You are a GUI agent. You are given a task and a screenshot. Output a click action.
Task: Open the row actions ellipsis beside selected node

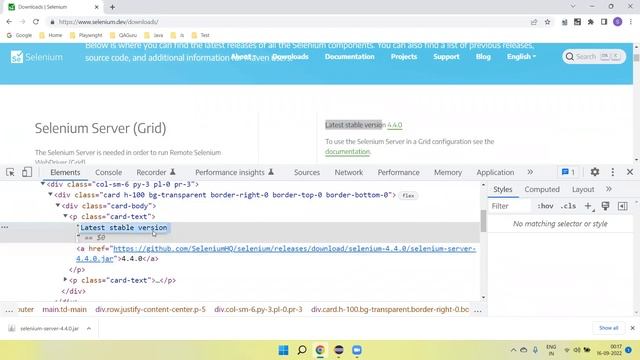click(x=5, y=227)
